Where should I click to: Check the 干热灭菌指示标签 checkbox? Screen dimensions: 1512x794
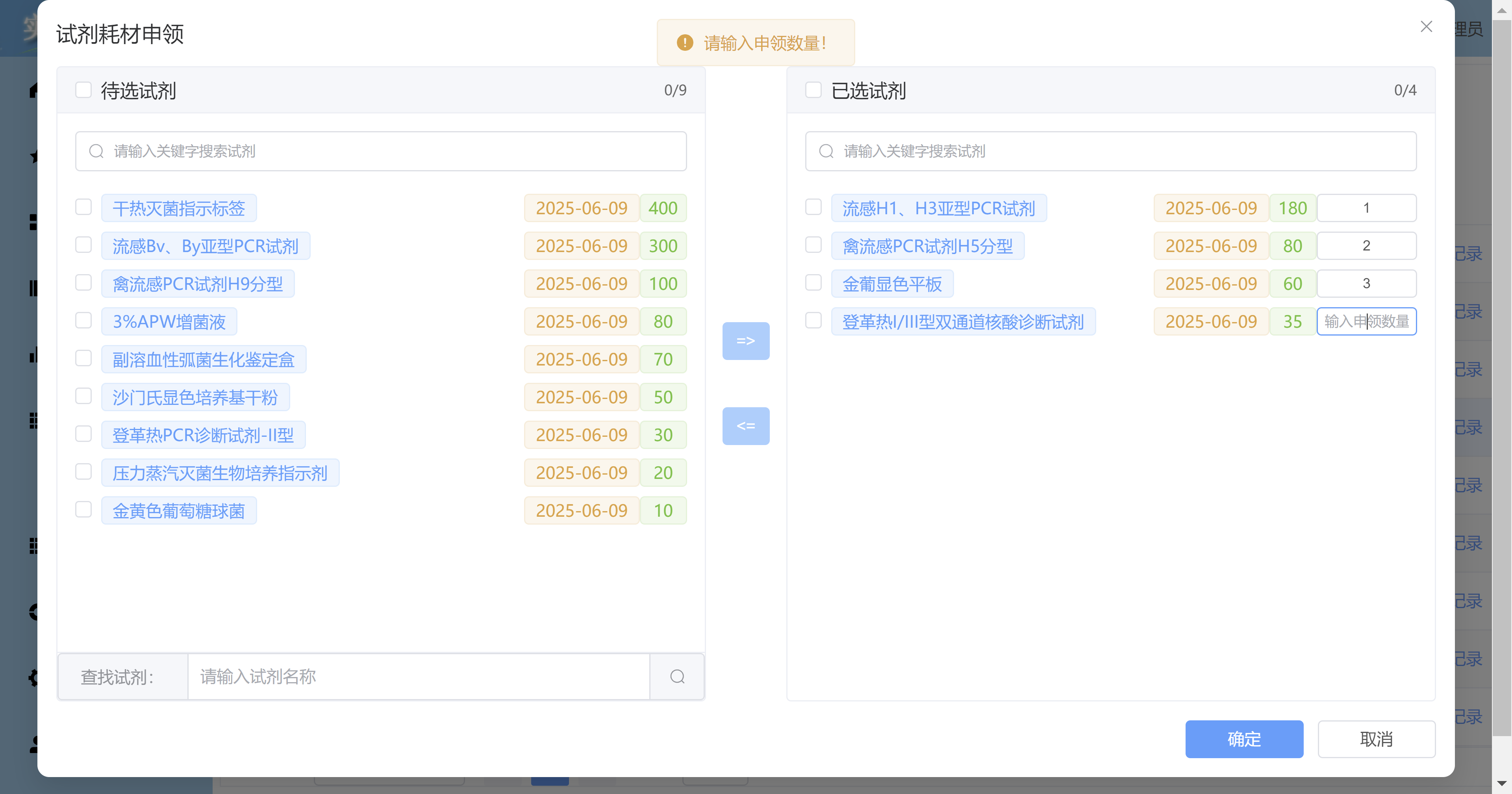click(x=83, y=207)
